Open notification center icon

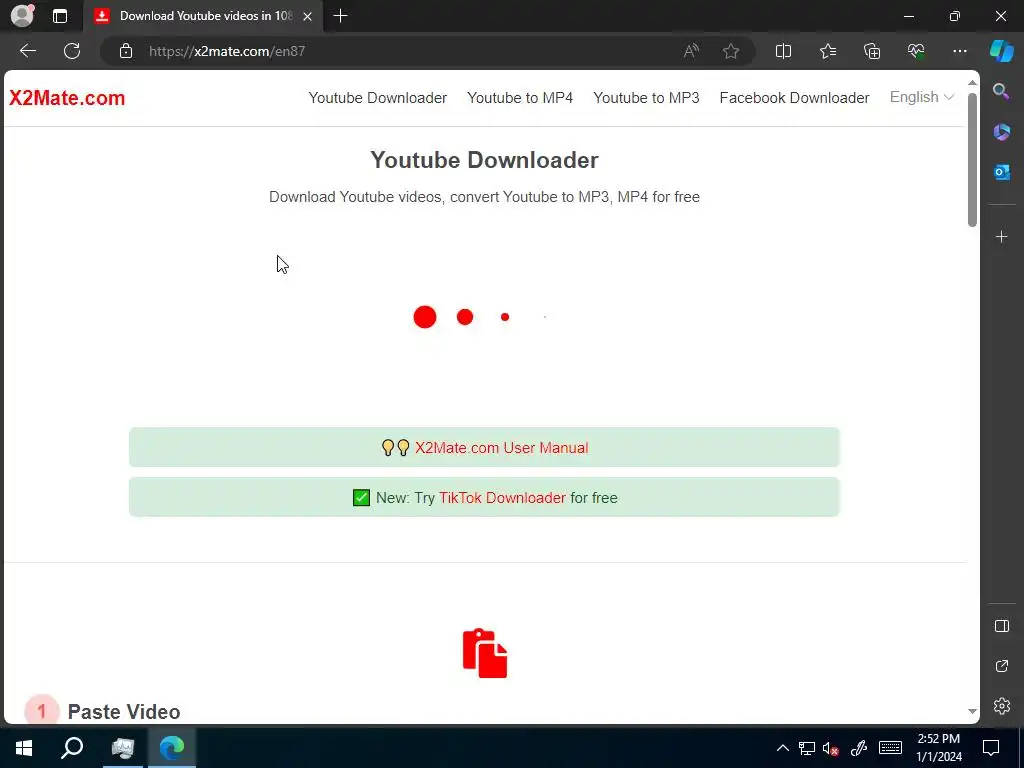(991, 748)
